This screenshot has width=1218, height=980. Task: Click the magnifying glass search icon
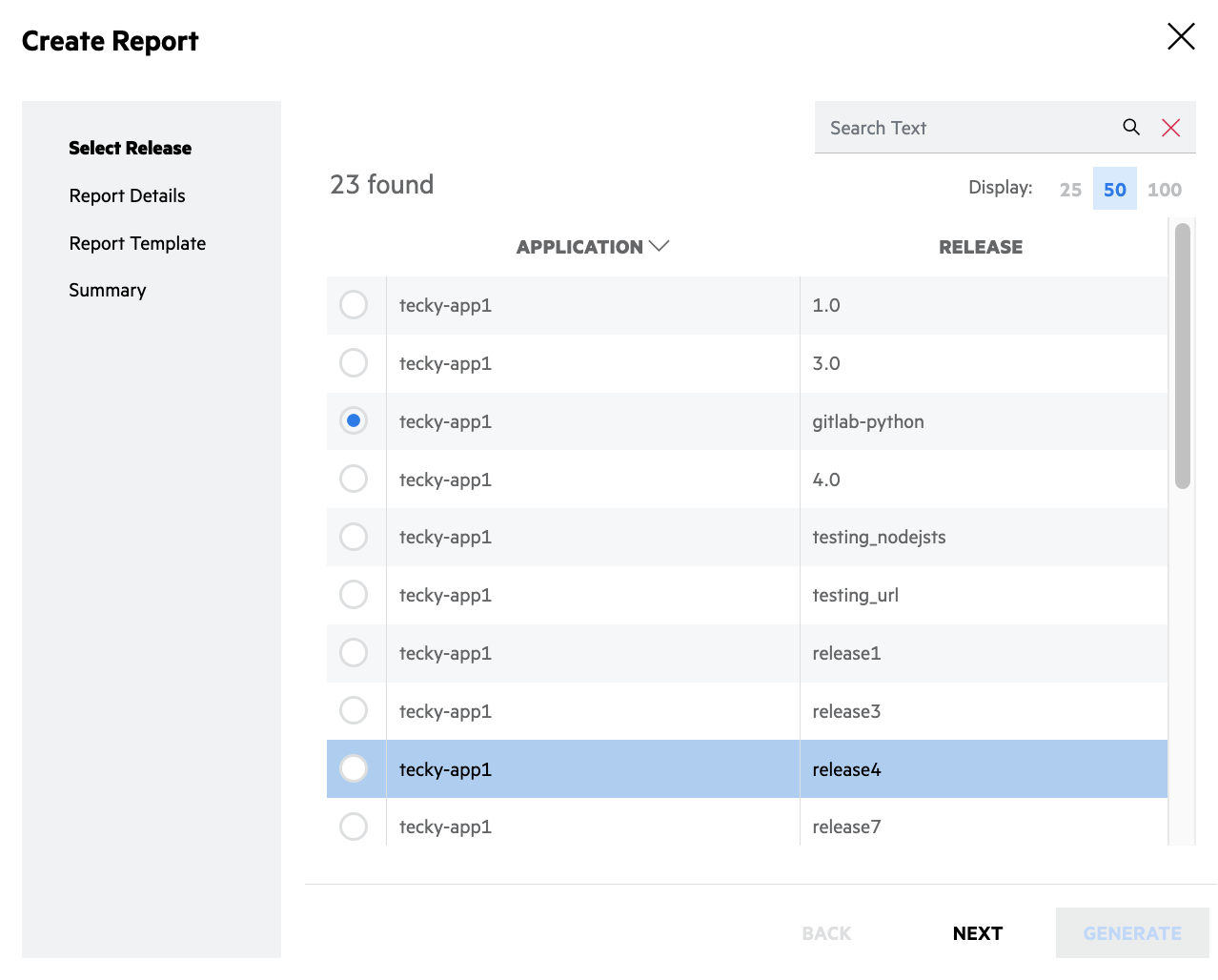(x=1131, y=127)
